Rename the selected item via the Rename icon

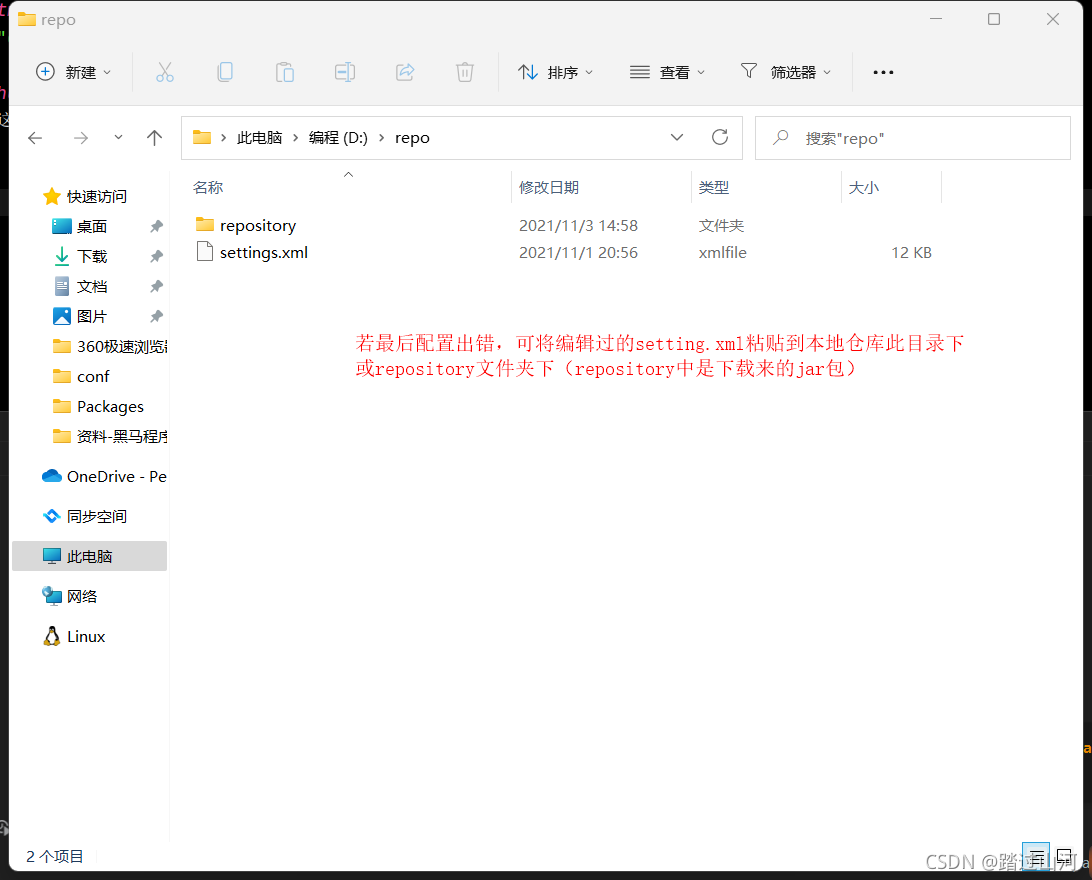345,71
